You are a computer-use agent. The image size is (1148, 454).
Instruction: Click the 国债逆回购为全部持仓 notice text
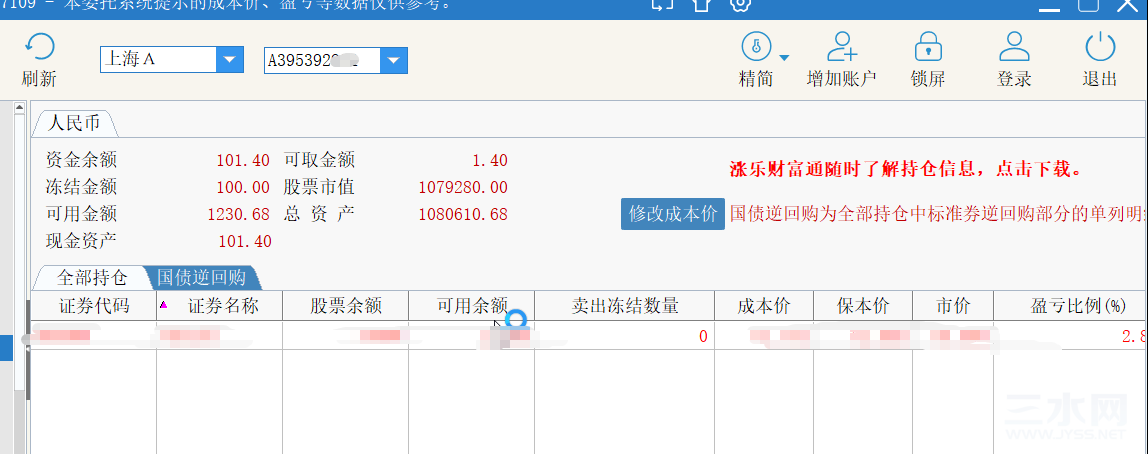click(937, 214)
